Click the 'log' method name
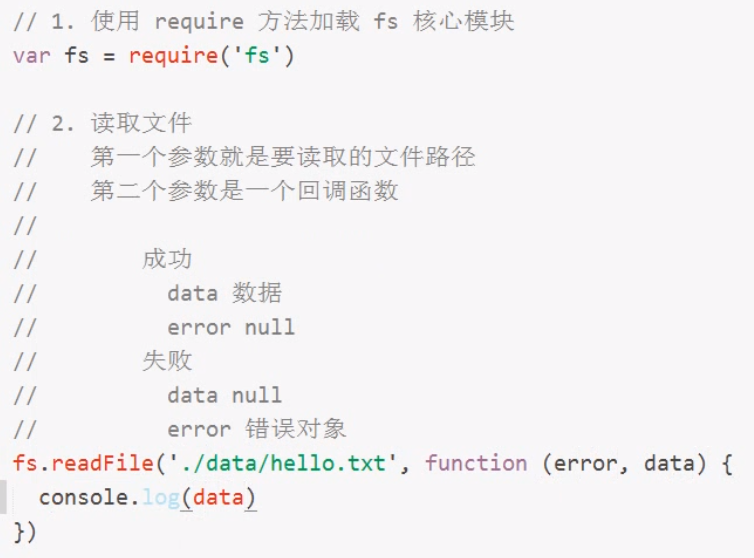754x558 pixels. [x=160, y=497]
